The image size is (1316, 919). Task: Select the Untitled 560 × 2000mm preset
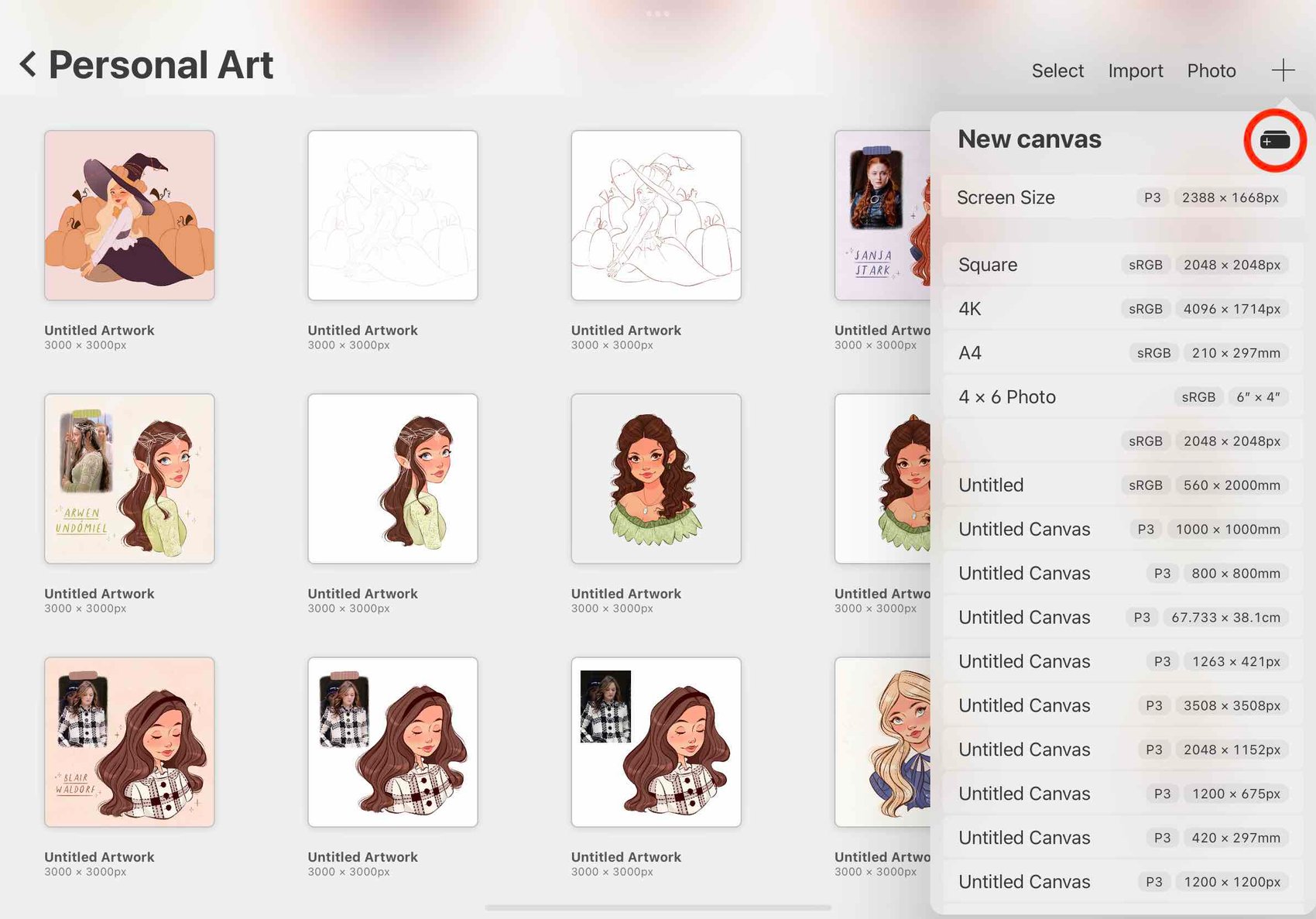[x=1122, y=485]
